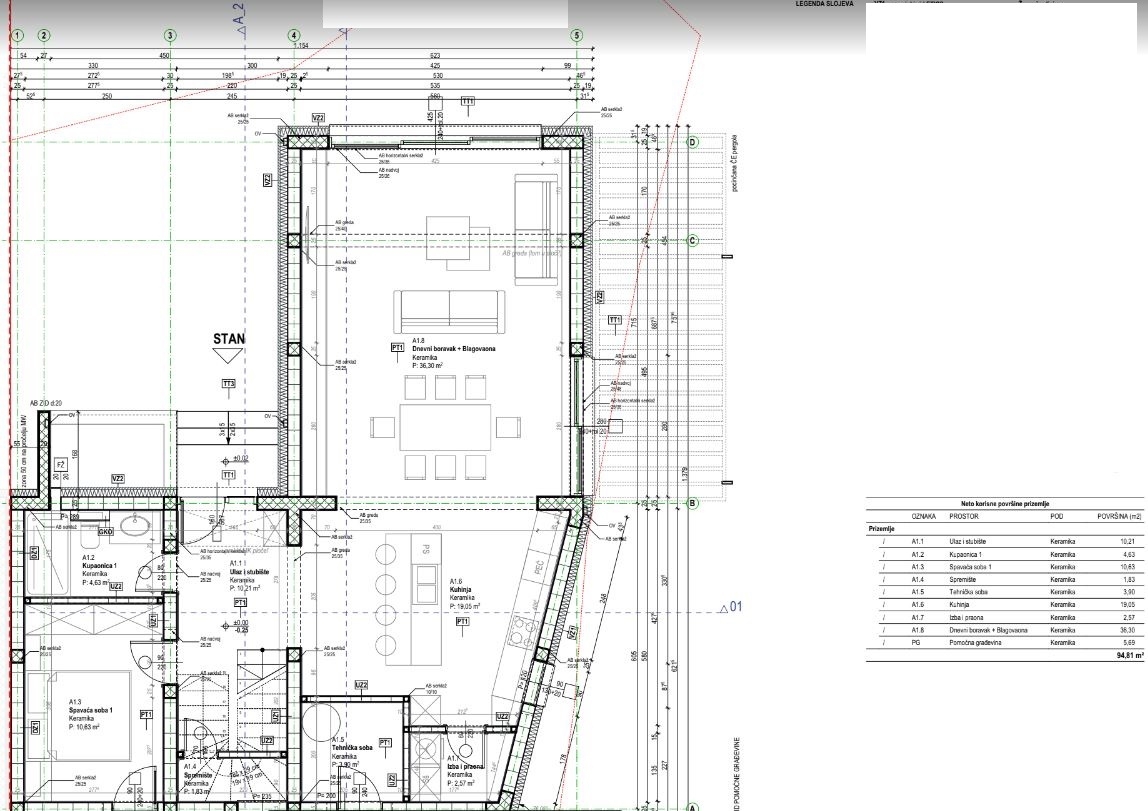This screenshot has height=811, width=1148.
Task: Select grid axis bubble 5 at top
Action: (576, 35)
